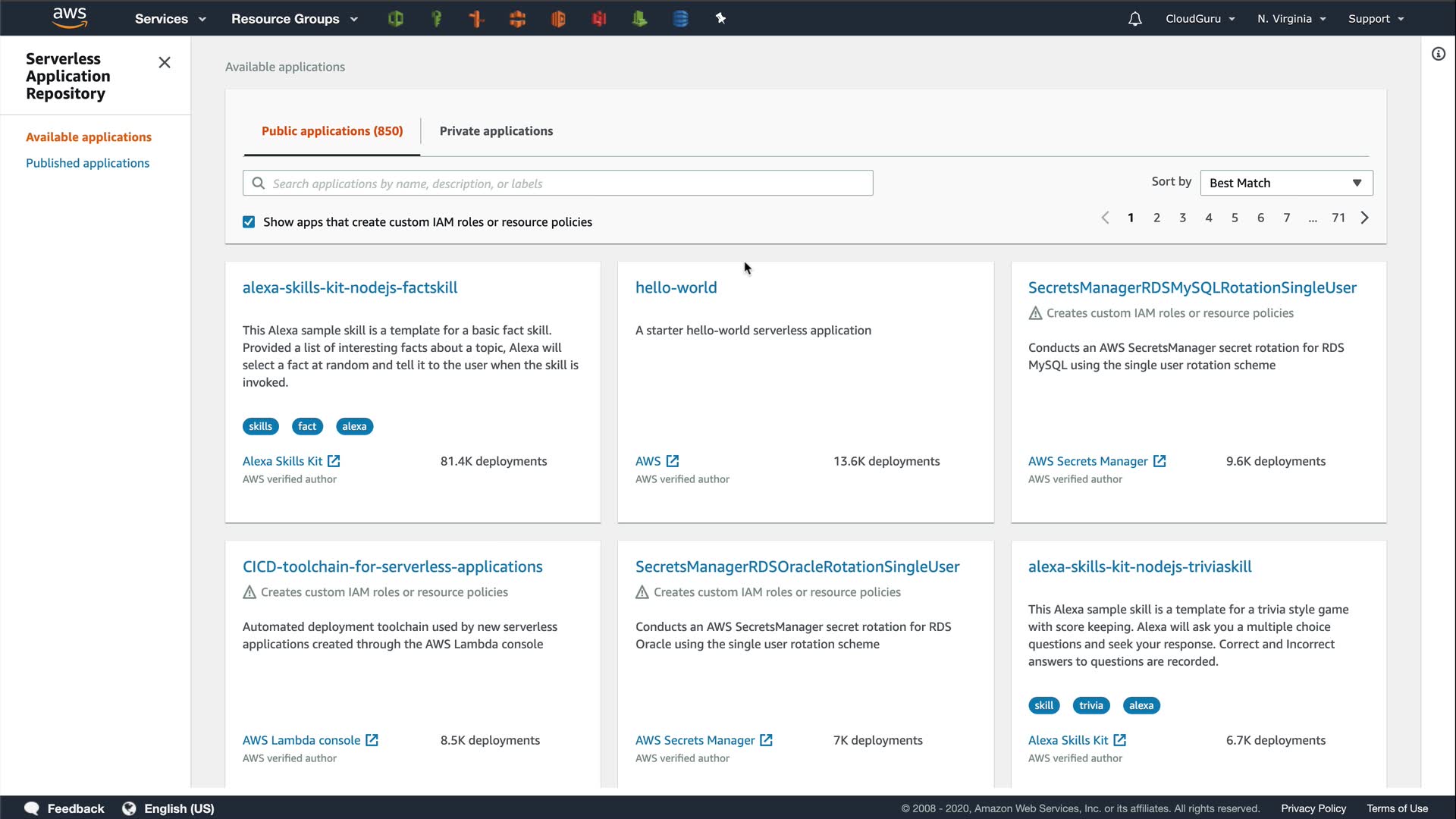Click the skills label tag
Viewport: 1456px width, 819px height.
pos(260,426)
